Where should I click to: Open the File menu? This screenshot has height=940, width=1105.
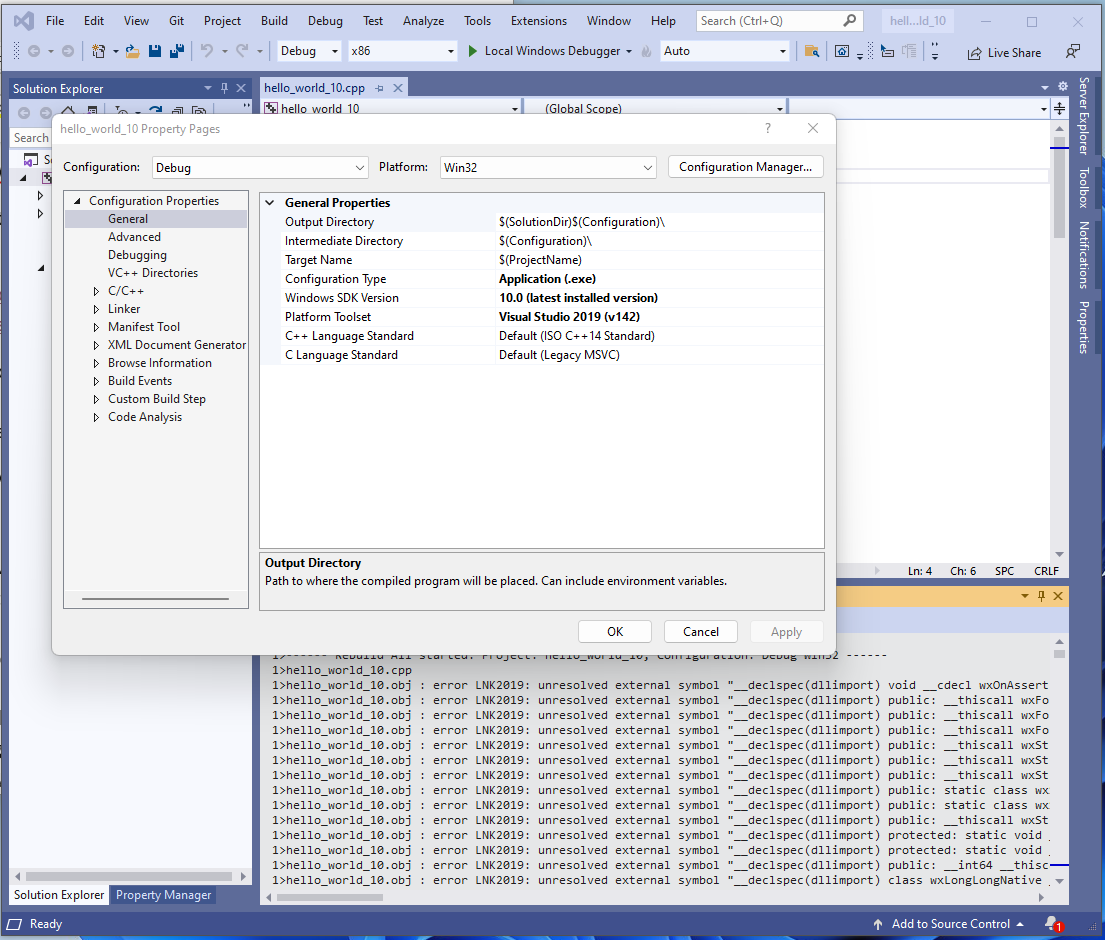pos(55,20)
